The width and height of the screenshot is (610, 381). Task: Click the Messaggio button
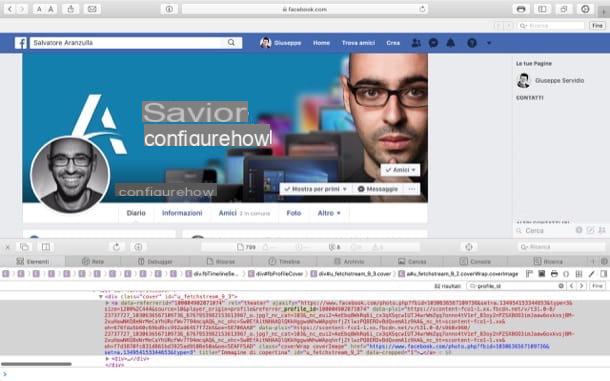pos(378,189)
